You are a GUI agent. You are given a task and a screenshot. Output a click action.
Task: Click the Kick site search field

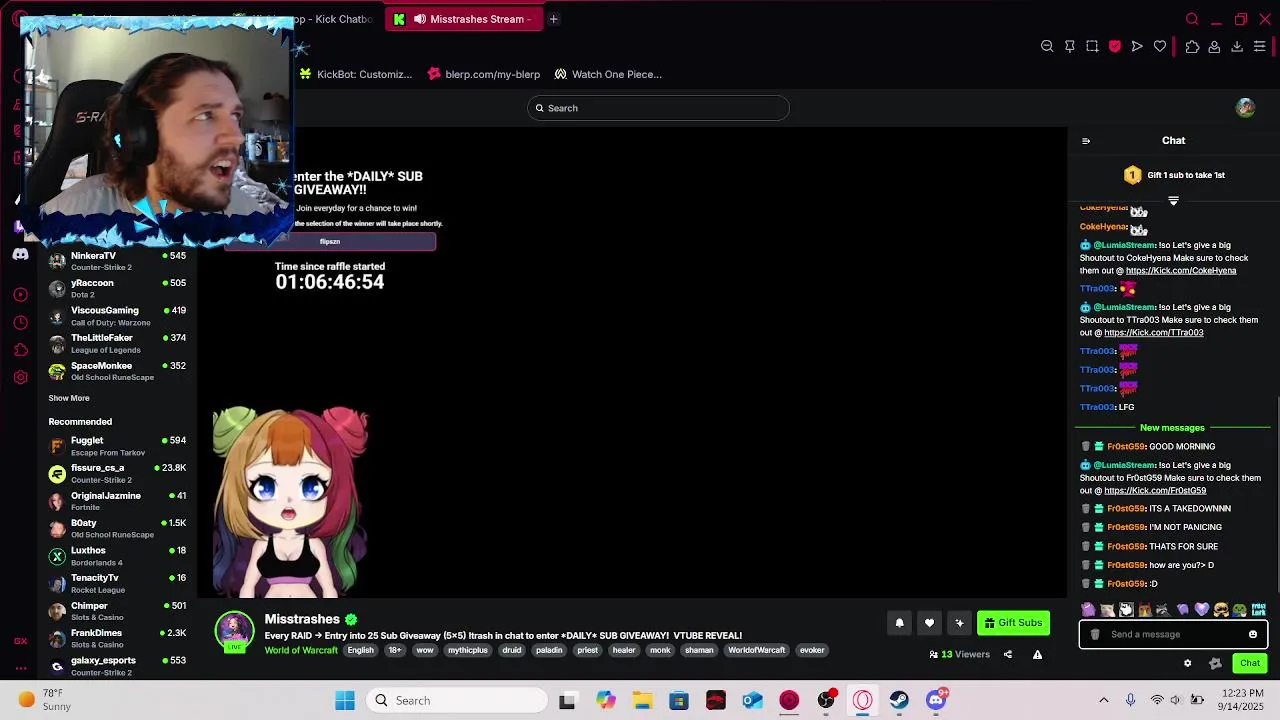point(658,108)
